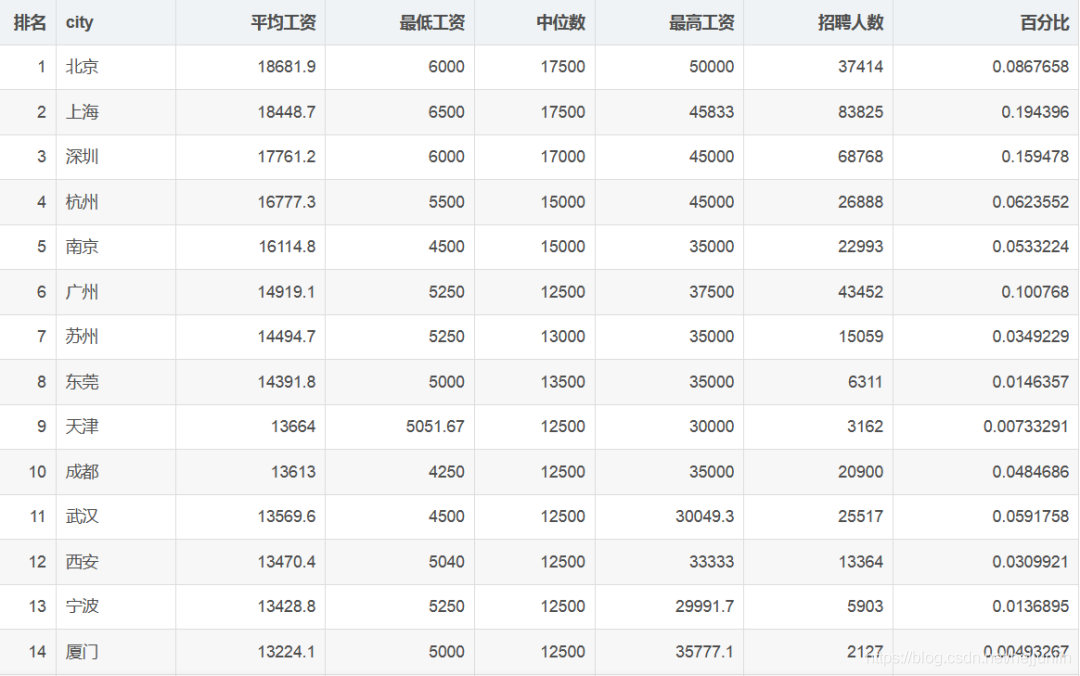This screenshot has height=676, width=1080.
Task: Click percentage value 0.194396
Action: (x=1035, y=112)
